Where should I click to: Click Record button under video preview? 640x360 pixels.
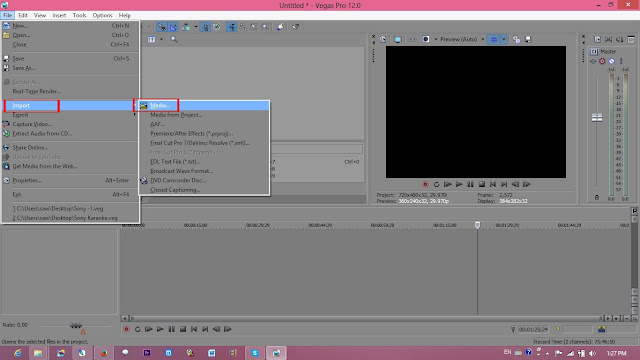tap(425, 184)
